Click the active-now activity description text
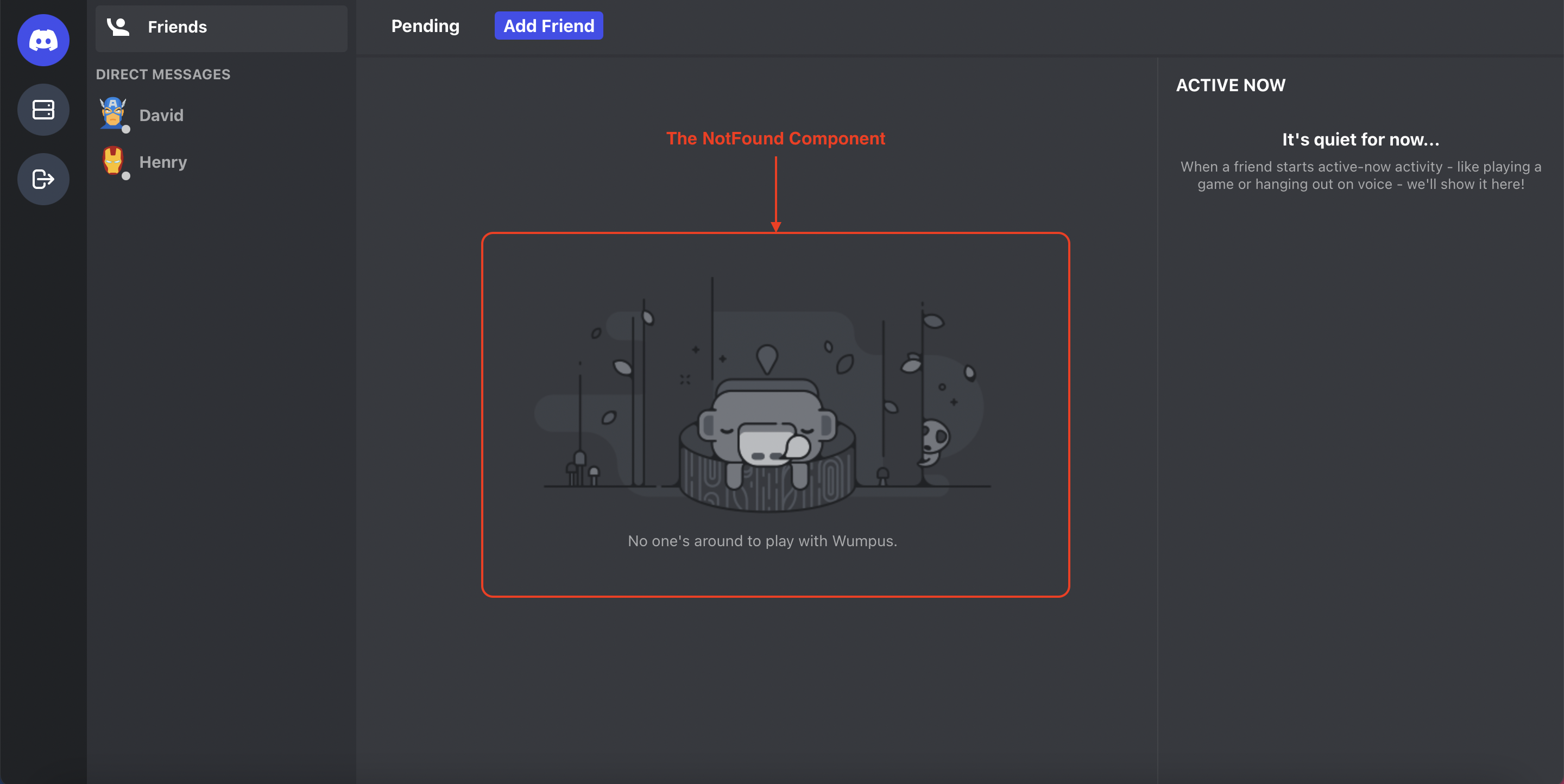Viewport: 1564px width, 784px height. coord(1360,175)
